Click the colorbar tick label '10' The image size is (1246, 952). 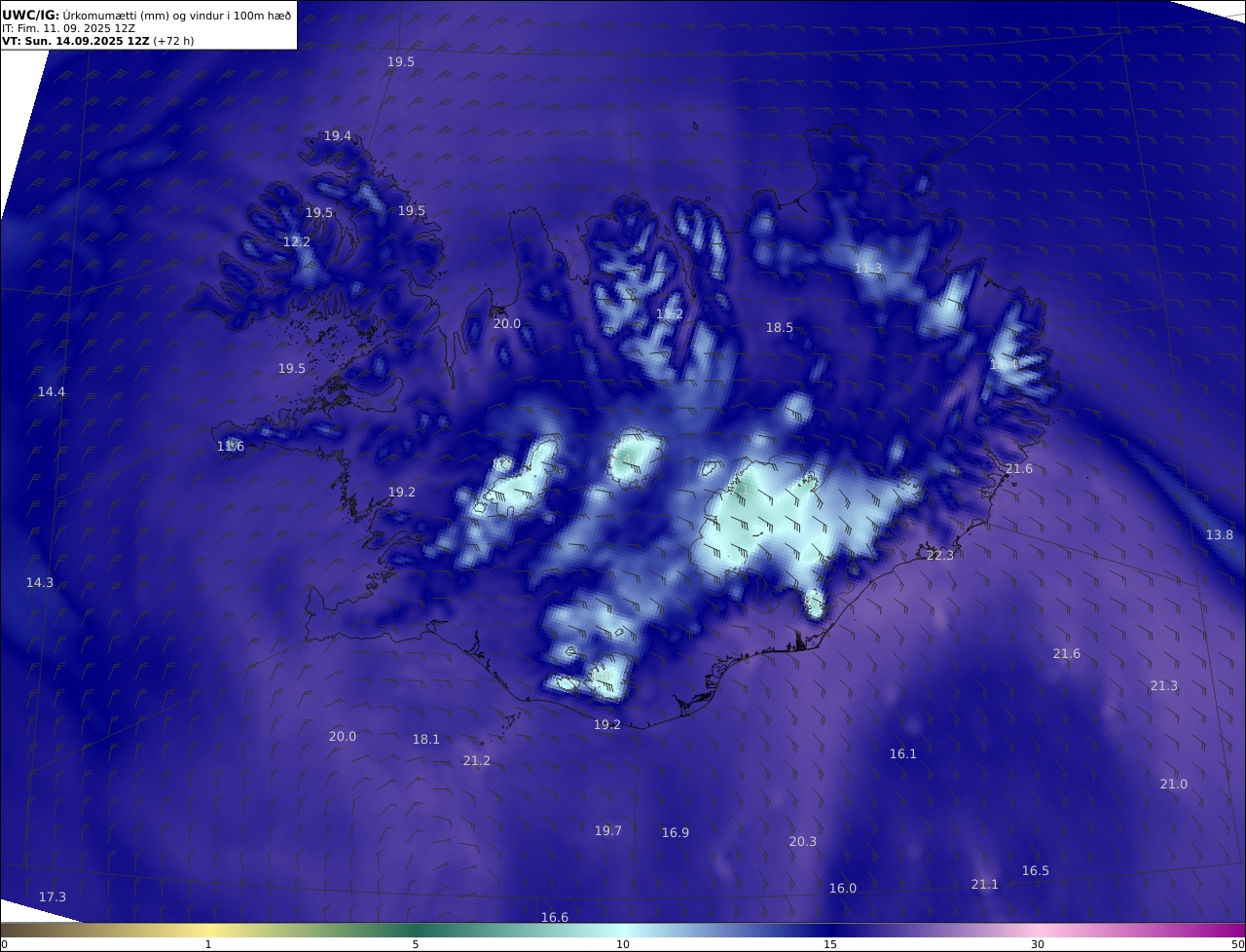pos(623,945)
